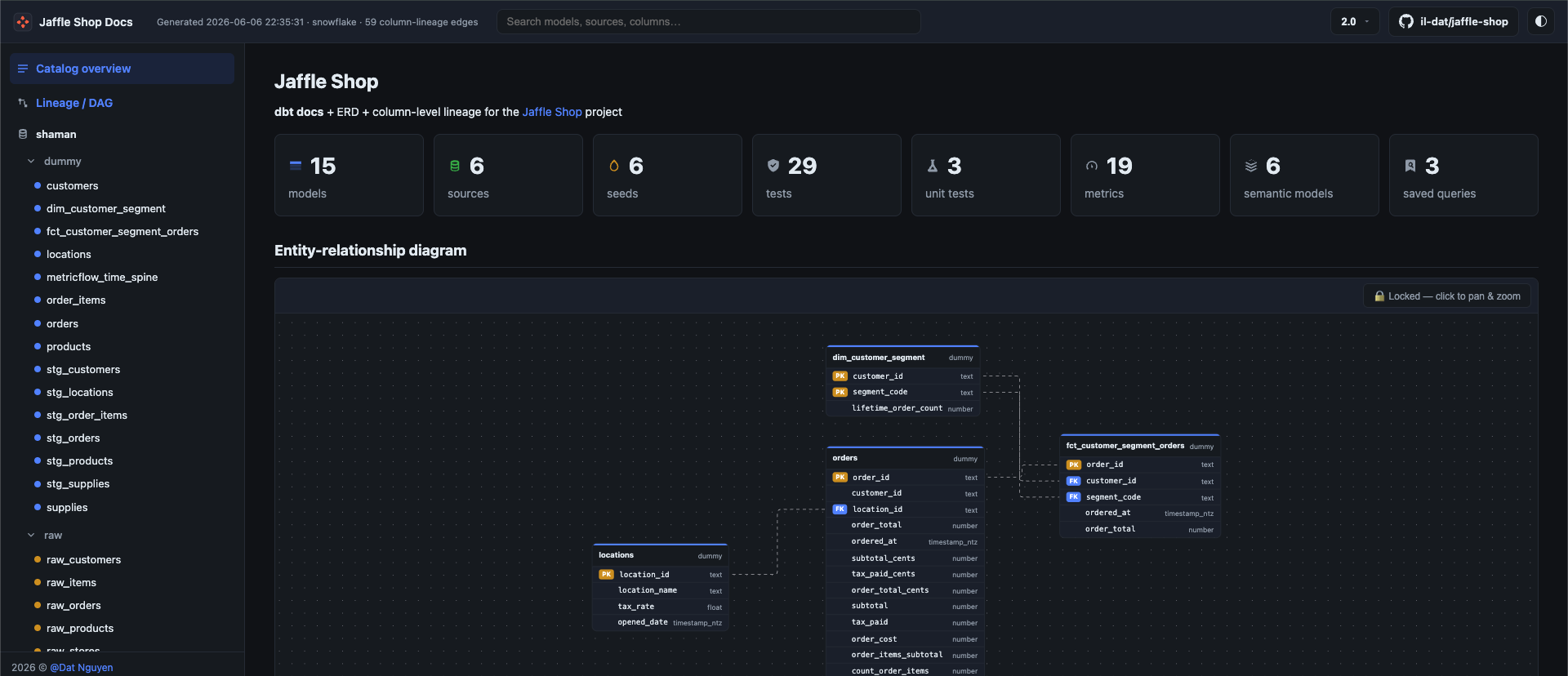Click lifetime_order_count column row
Screen dimensions: 1568x676
click(902, 408)
